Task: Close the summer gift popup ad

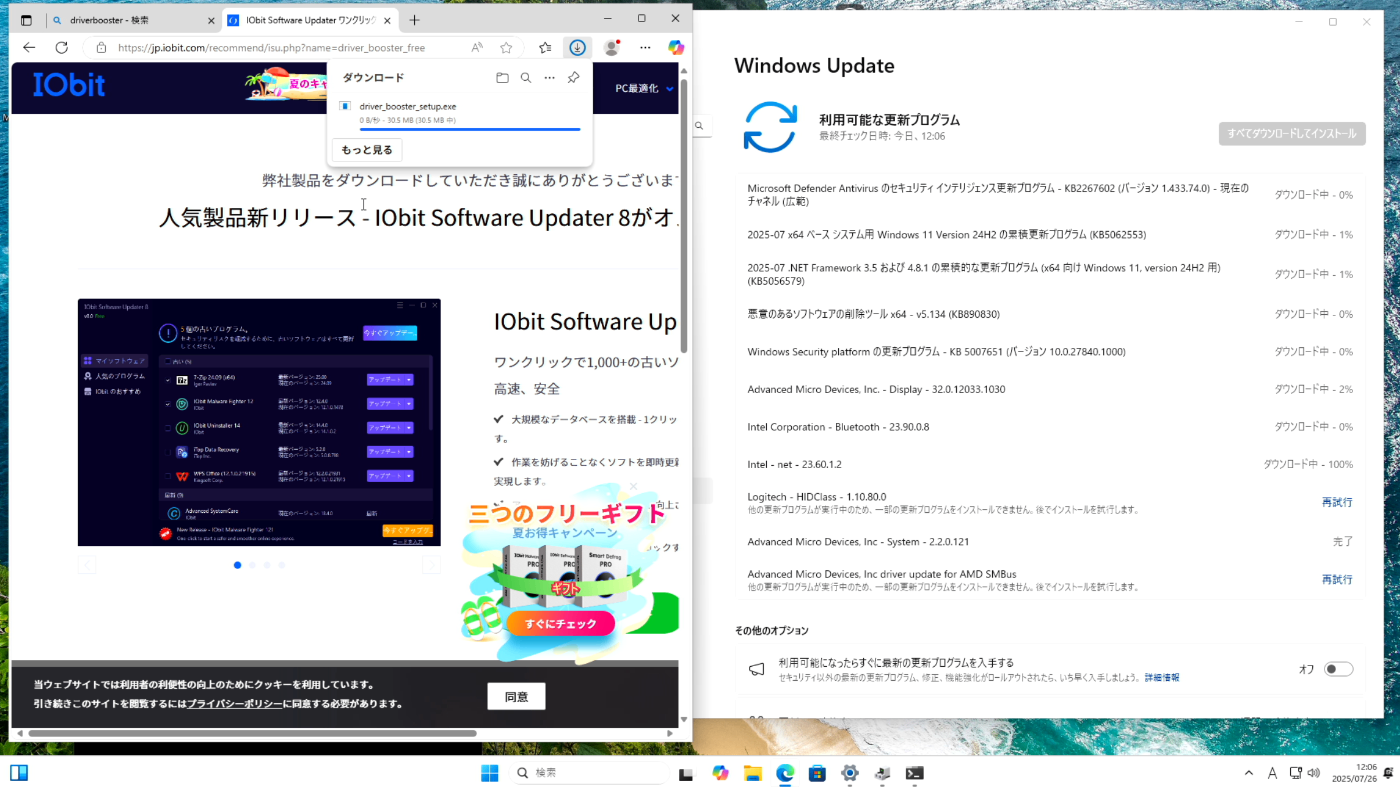Action: pyautogui.click(x=632, y=487)
